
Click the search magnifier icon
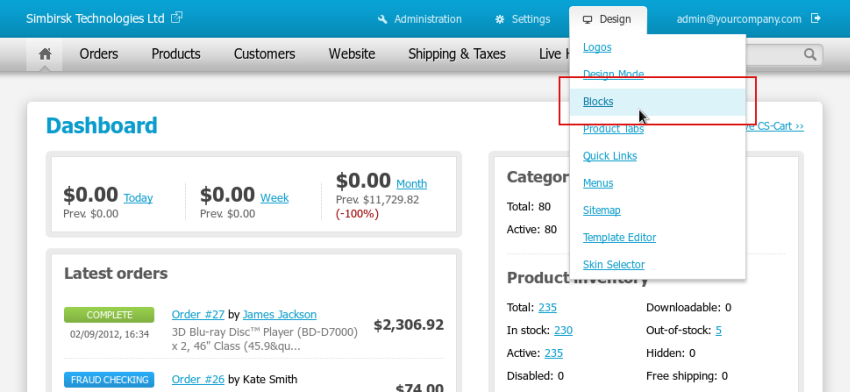[810, 54]
